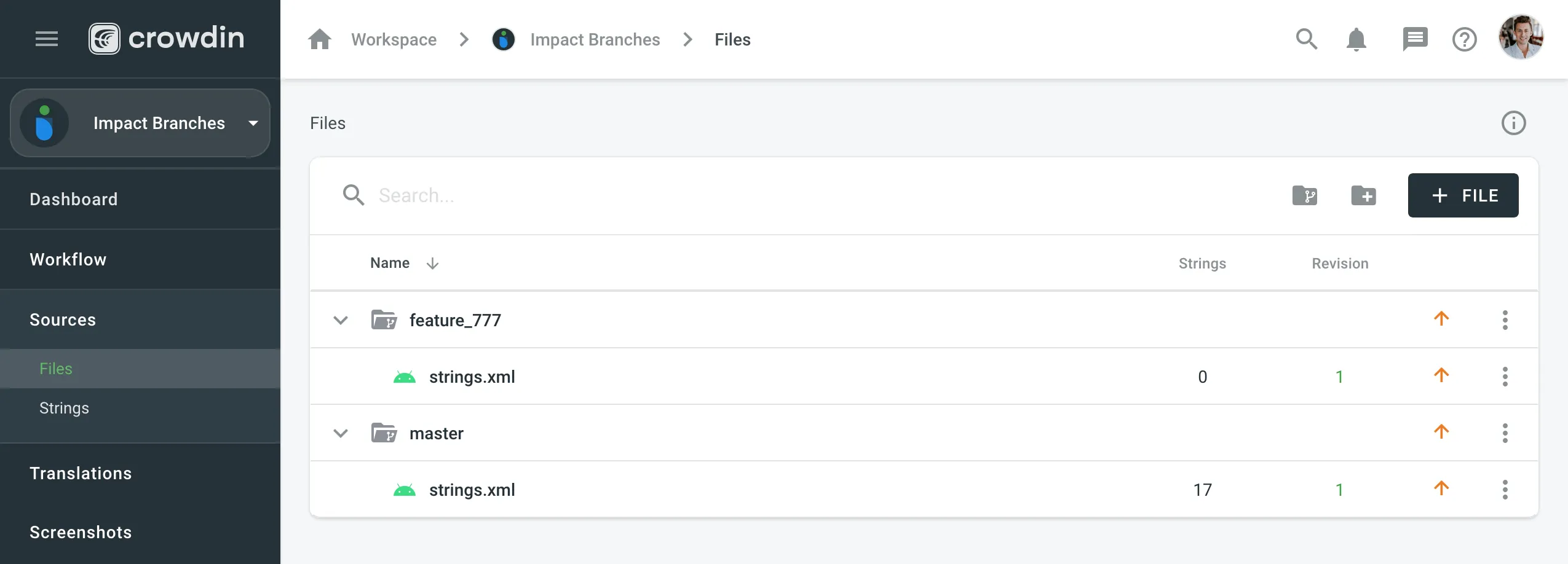Upload translations for feature_777 branch
Screen dimensions: 1568x564
coord(1442,318)
